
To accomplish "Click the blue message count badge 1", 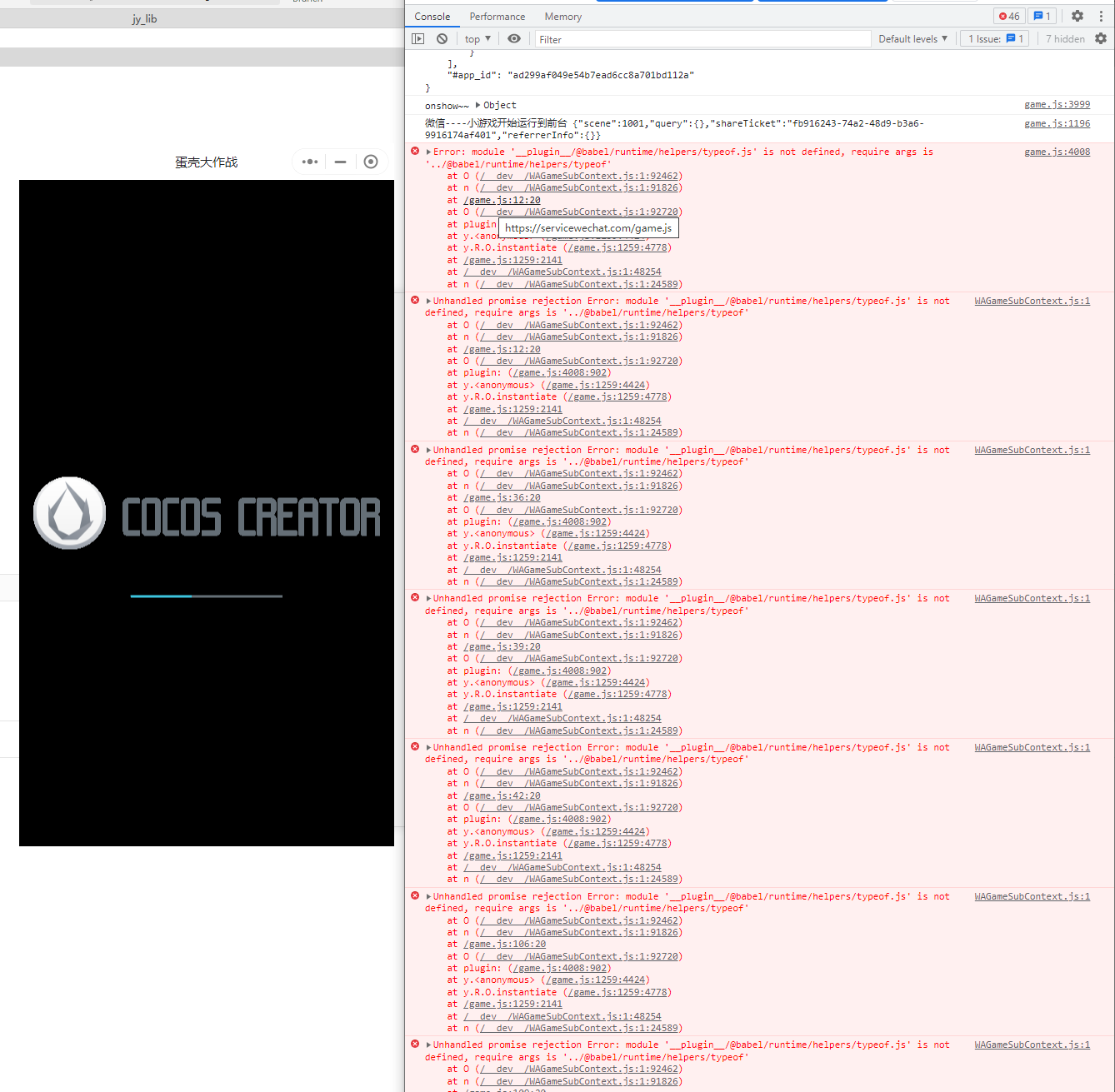I will click(x=1042, y=16).
